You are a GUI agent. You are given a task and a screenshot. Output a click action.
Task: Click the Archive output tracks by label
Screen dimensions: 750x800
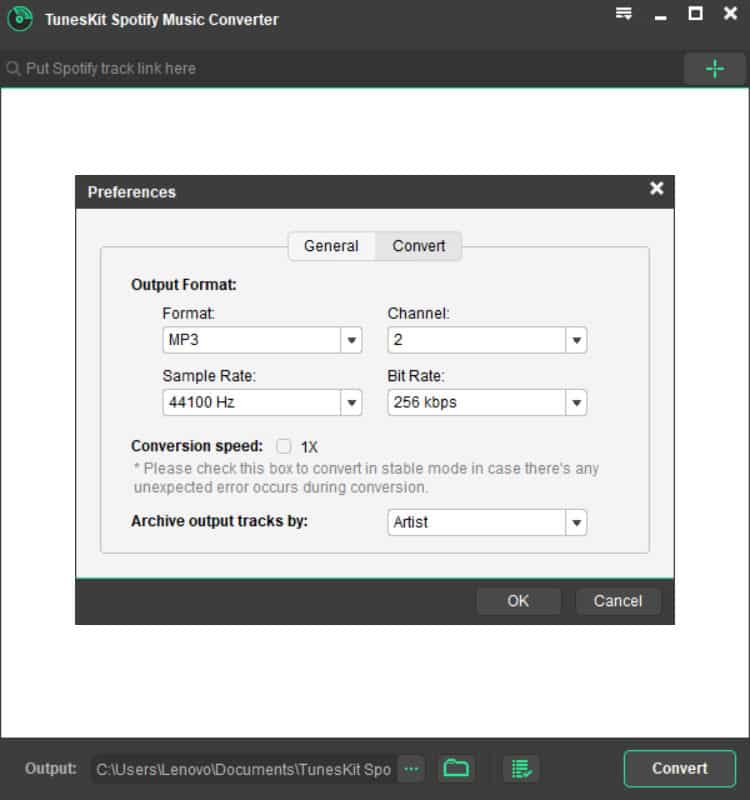[x=219, y=521]
